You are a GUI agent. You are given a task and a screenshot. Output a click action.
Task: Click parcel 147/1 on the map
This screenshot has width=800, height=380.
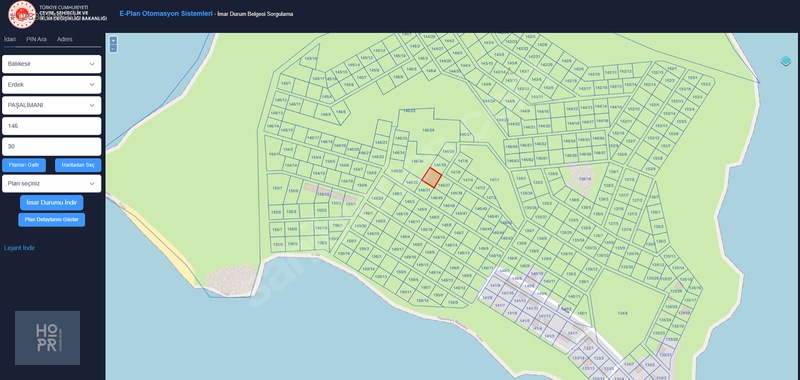(x=494, y=180)
